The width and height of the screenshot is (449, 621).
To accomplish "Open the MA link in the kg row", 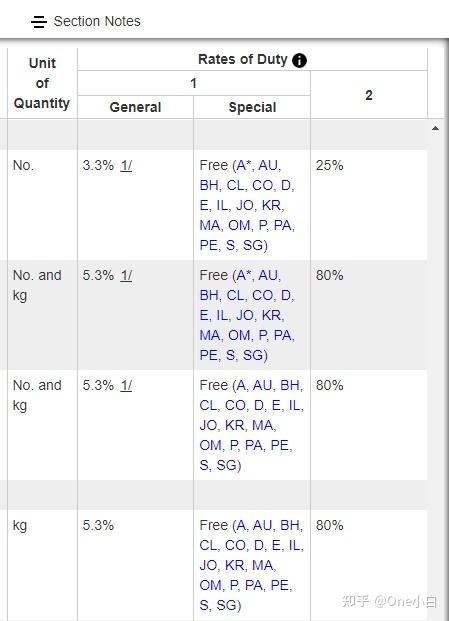I will click(263, 565).
